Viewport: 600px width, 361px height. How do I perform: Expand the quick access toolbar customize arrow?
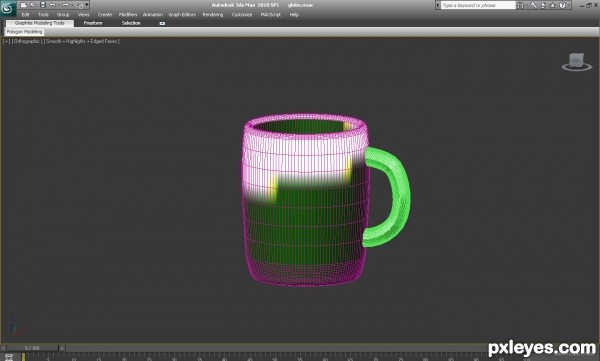tap(87, 5)
